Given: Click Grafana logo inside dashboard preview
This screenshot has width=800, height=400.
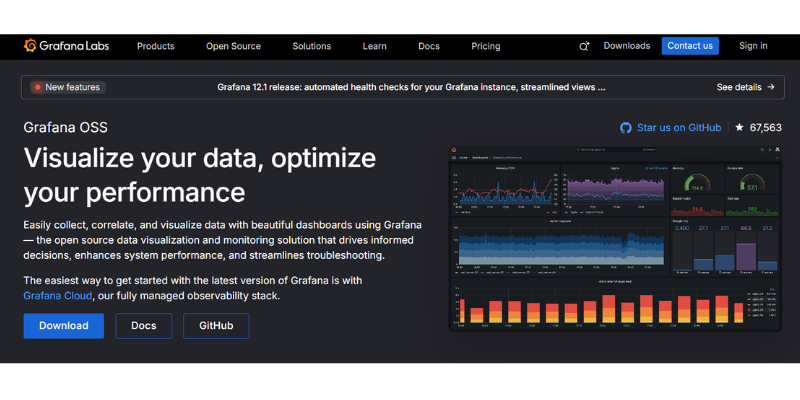Looking at the screenshot, I should coord(455,149).
